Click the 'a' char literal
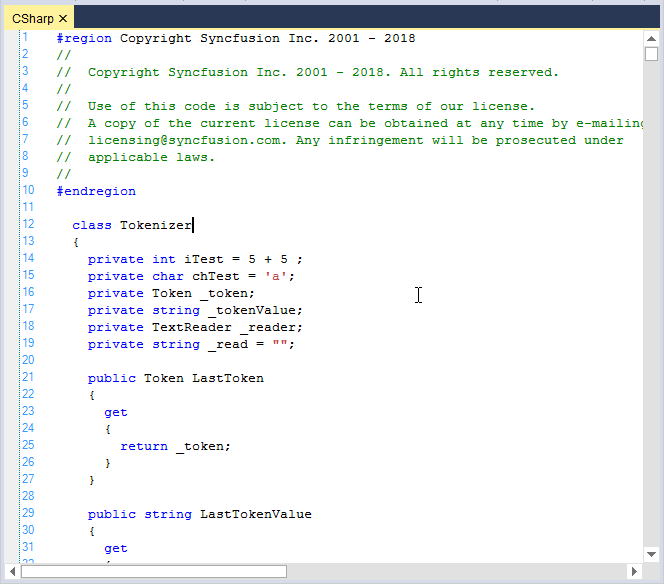The height and width of the screenshot is (584, 664). [x=276, y=276]
